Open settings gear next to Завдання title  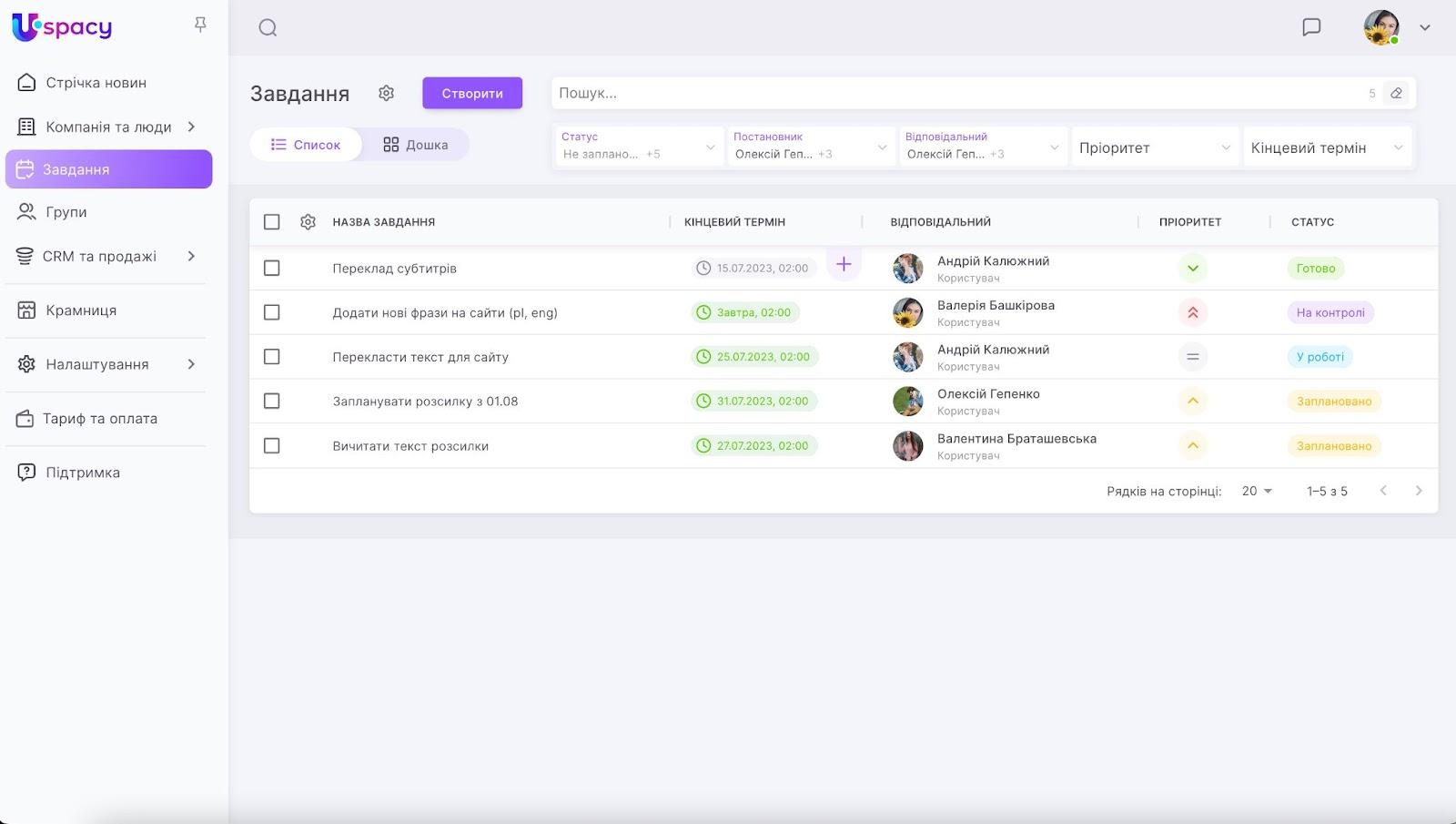387,93
